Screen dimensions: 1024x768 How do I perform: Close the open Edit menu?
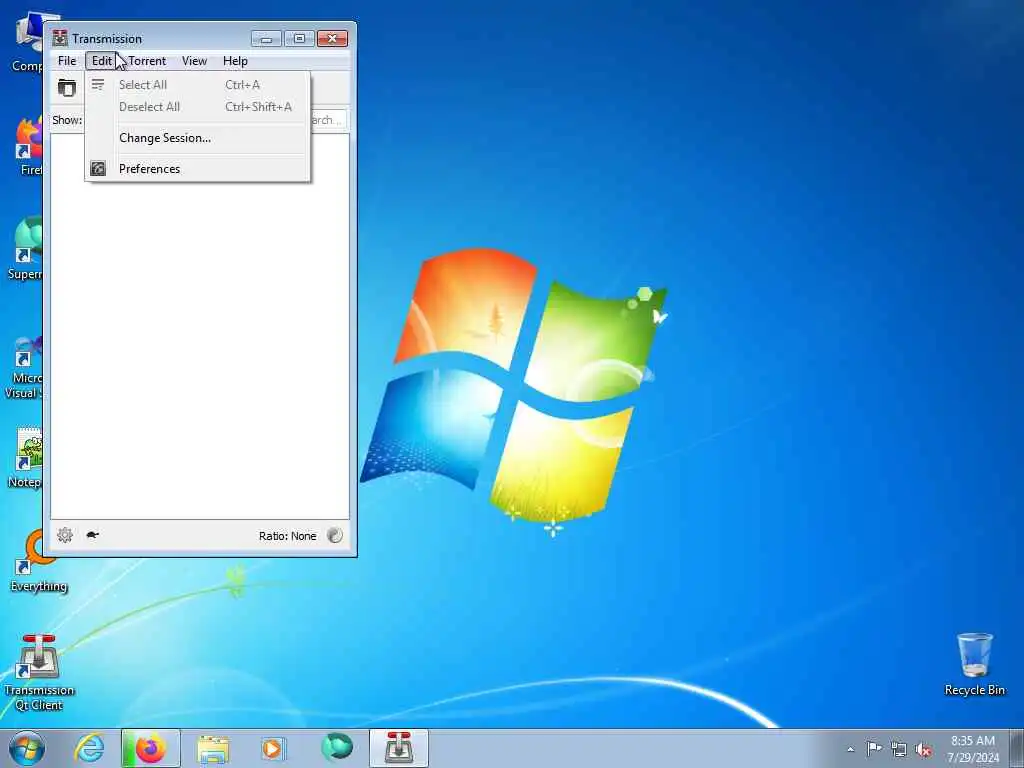click(x=101, y=61)
